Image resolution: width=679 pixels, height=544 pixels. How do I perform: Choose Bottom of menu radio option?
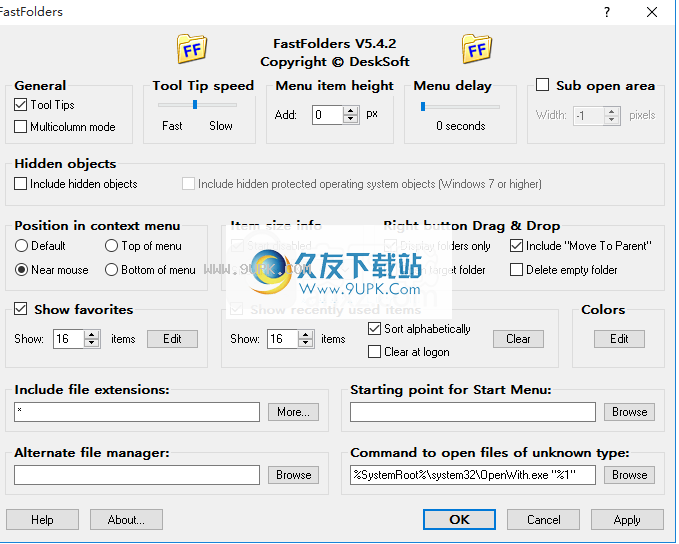pos(111,269)
